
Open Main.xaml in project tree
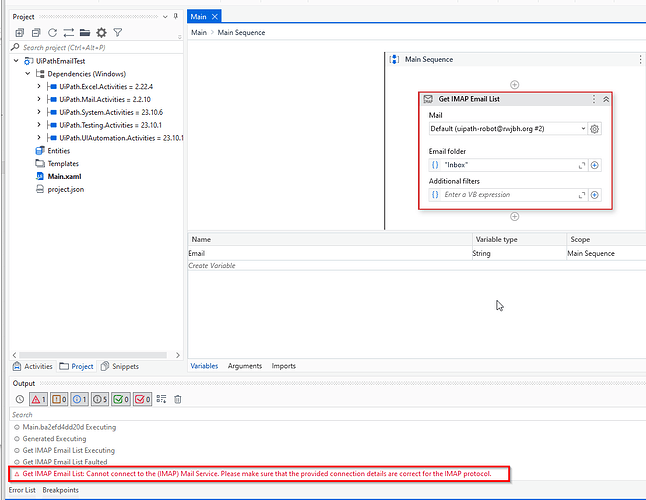(x=64, y=176)
